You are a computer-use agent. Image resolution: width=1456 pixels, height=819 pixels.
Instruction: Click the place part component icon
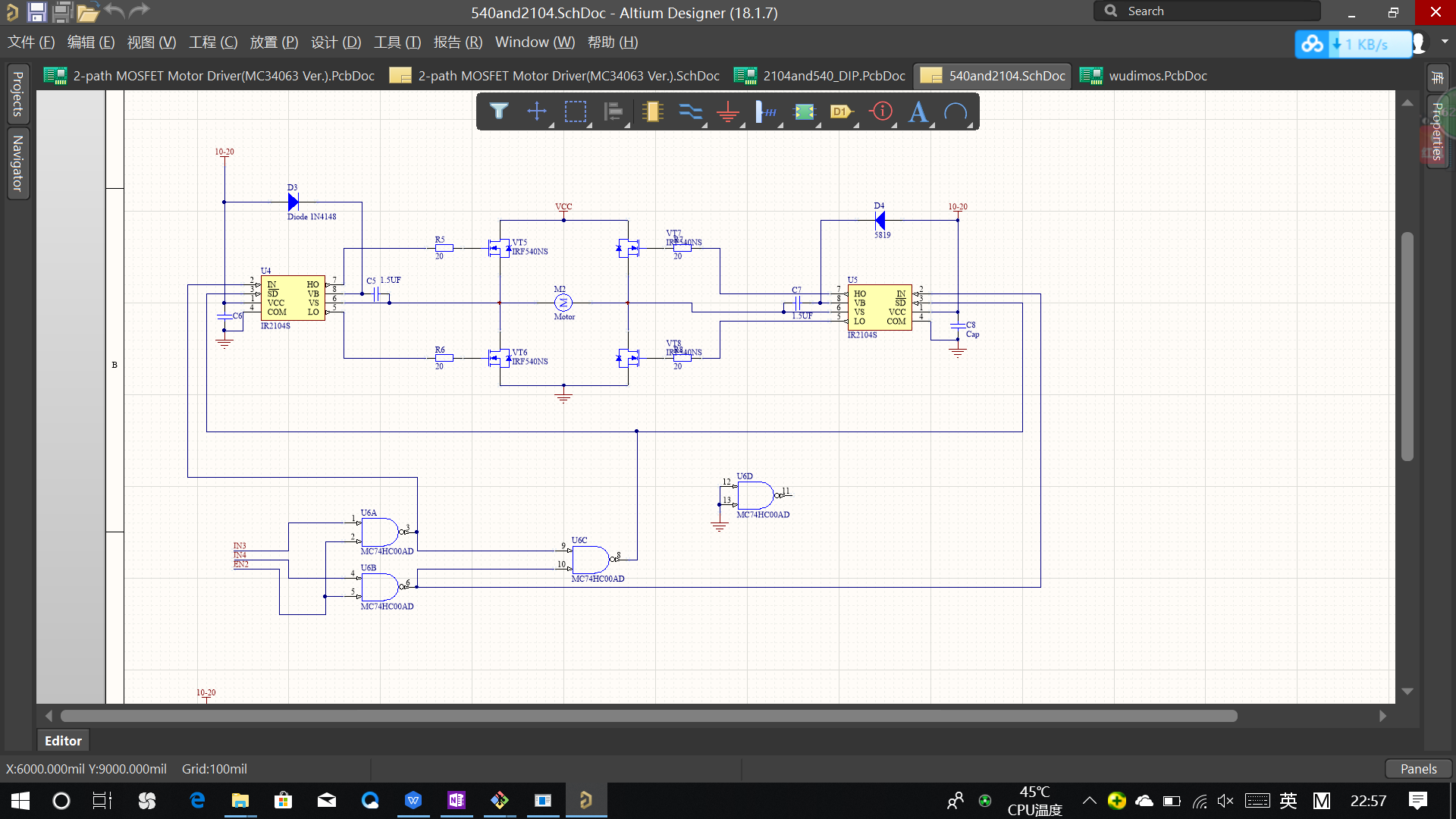coord(652,112)
